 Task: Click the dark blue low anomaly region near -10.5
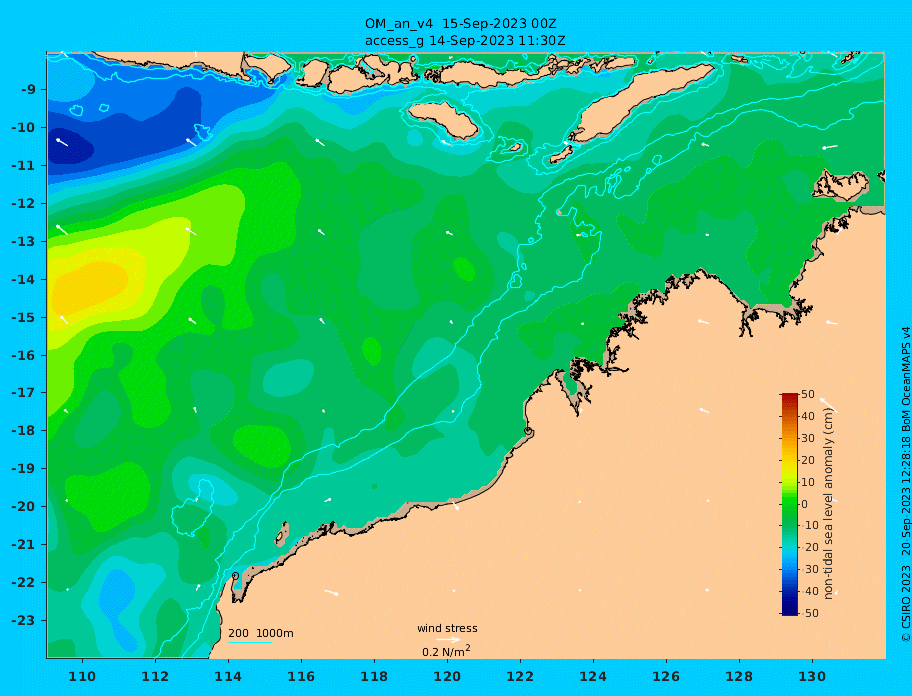(69, 147)
